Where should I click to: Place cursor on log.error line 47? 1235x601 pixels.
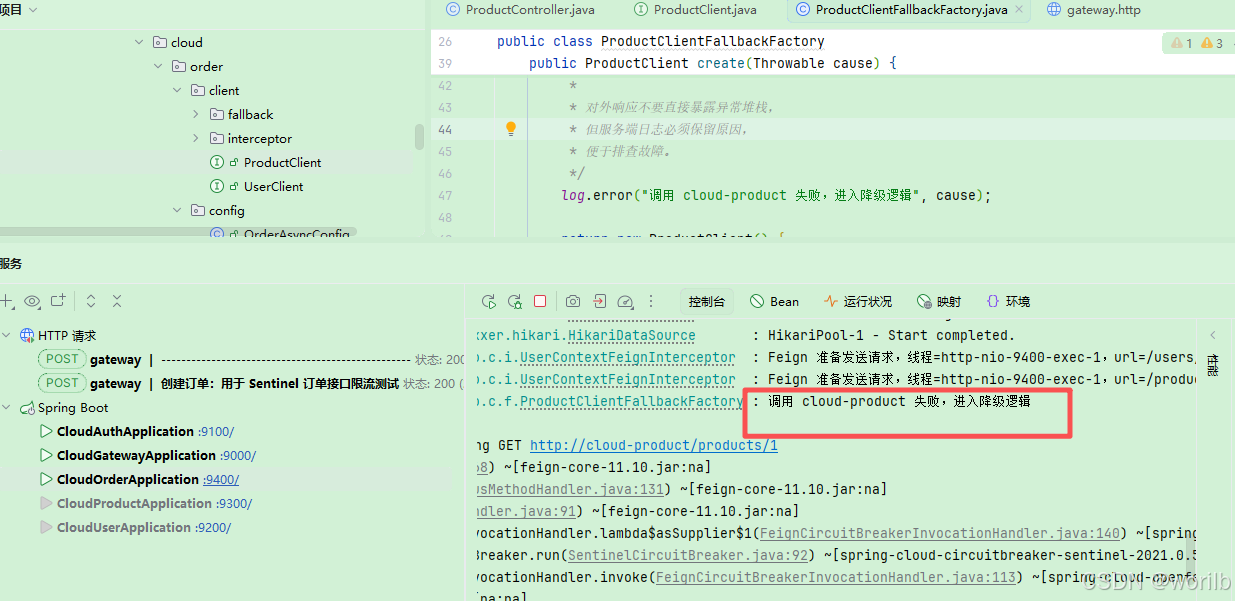click(775, 196)
